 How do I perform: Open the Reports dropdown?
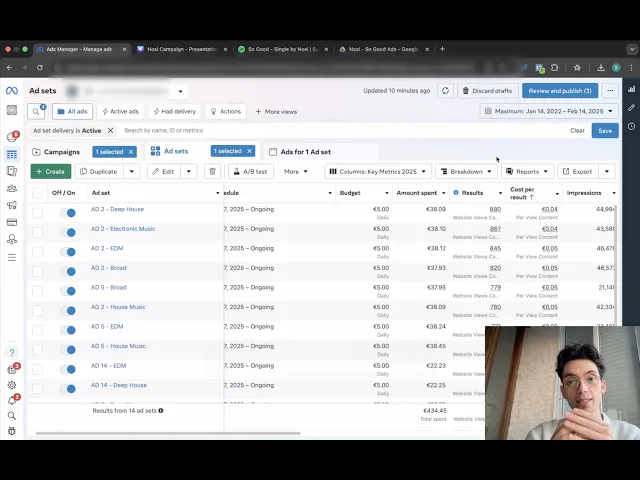tap(527, 171)
